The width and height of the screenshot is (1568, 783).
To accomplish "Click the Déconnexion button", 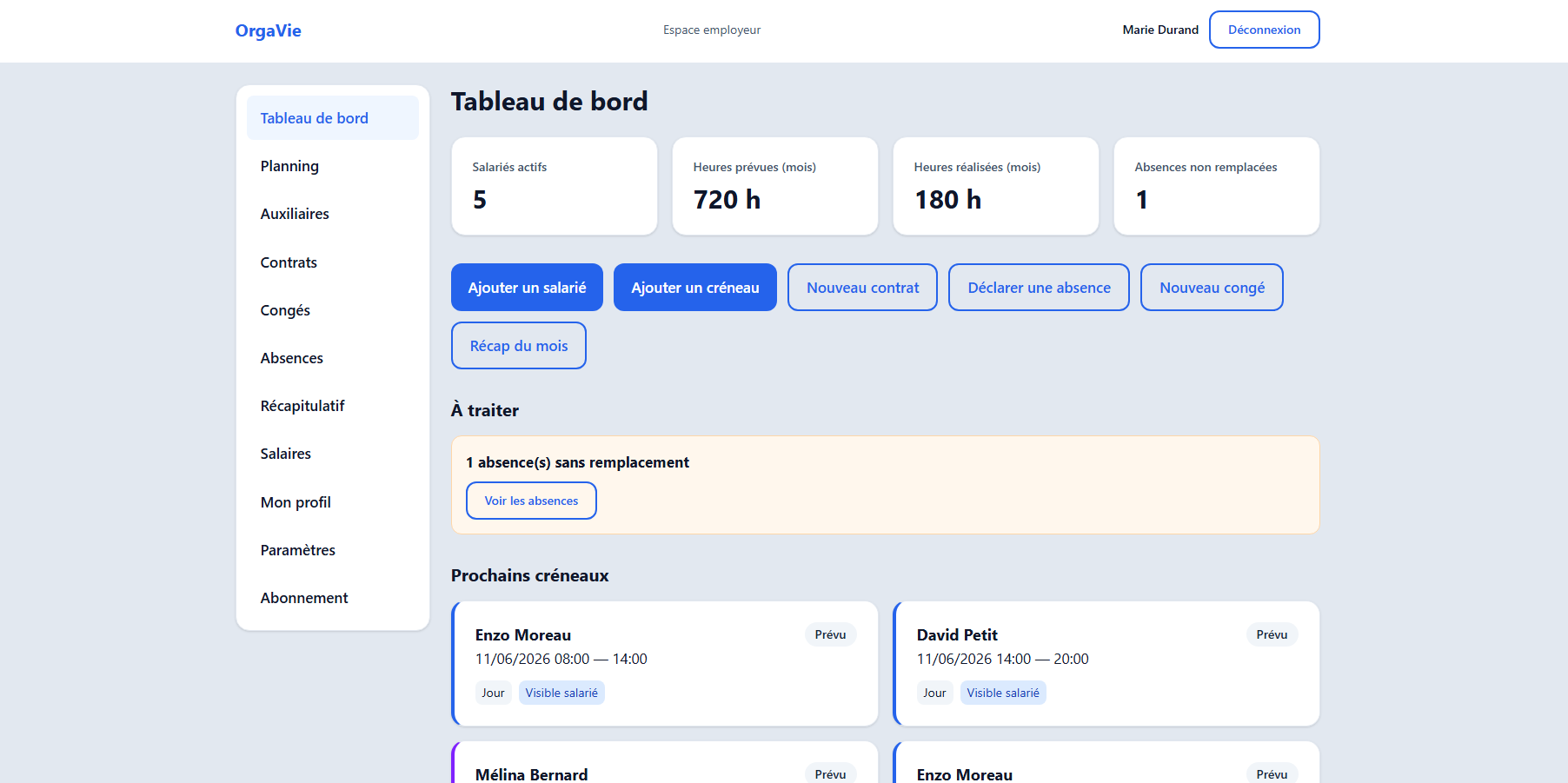I will pyautogui.click(x=1264, y=30).
